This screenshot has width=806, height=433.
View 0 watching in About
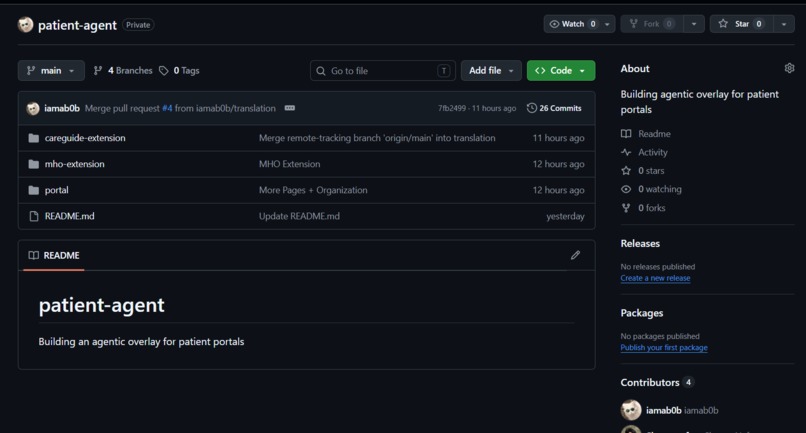tap(660, 189)
